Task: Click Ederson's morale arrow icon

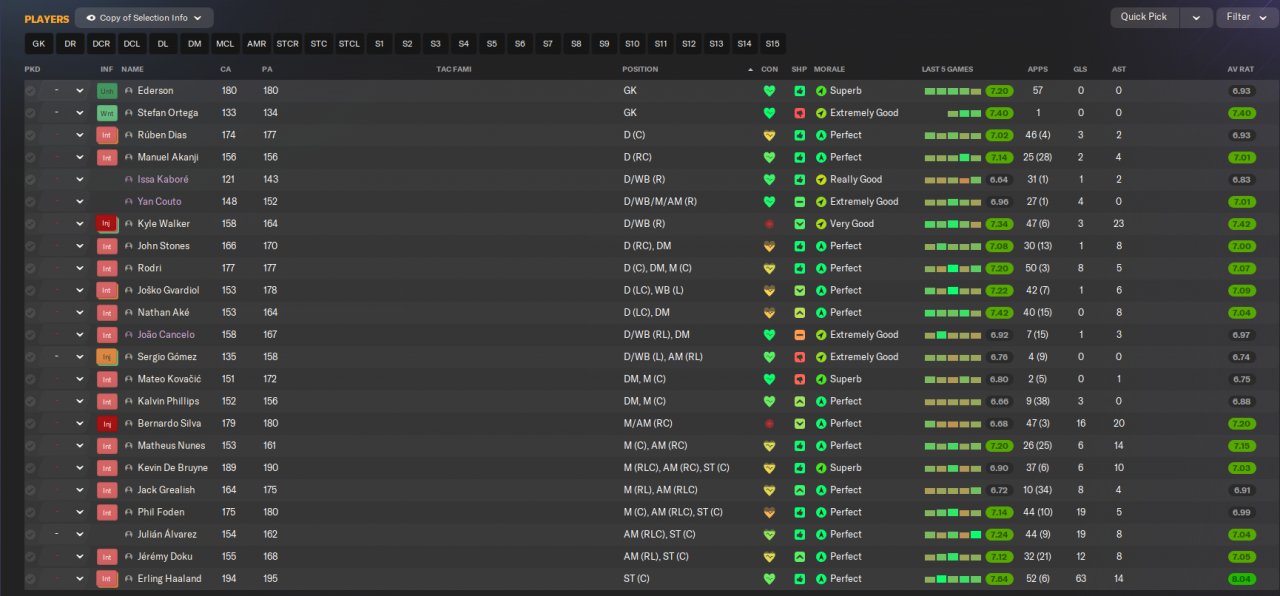Action: click(x=821, y=91)
